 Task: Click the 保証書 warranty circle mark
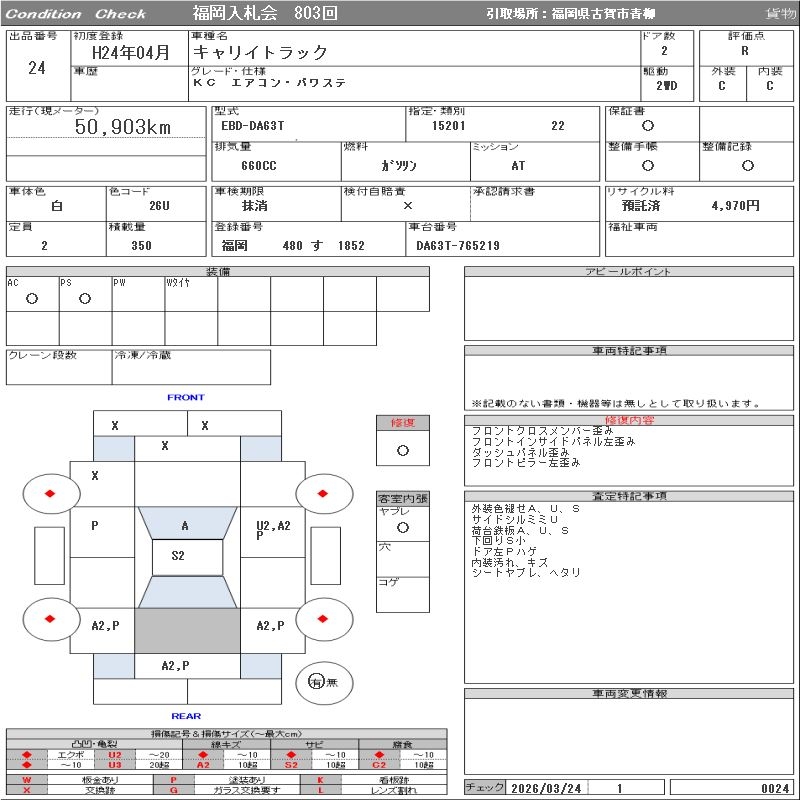[648, 126]
